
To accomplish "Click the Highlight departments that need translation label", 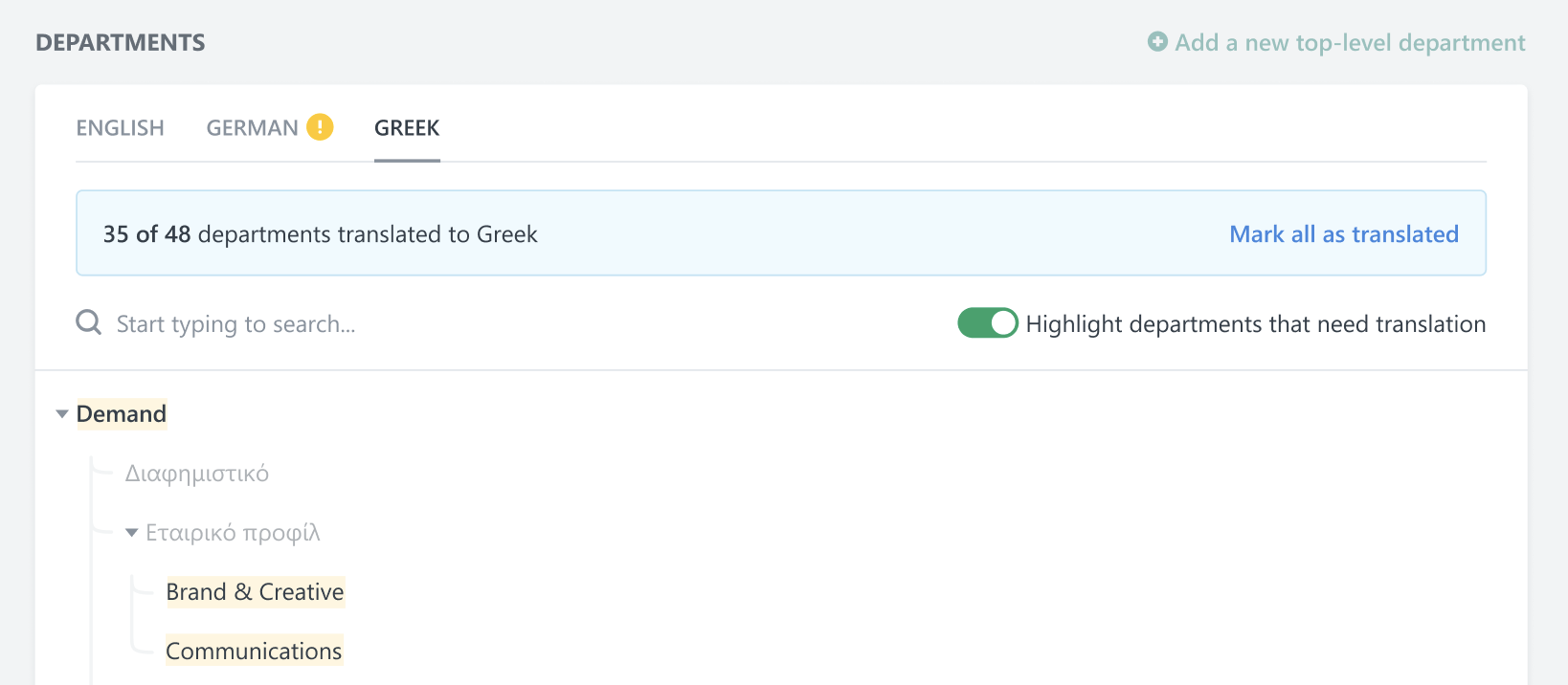I will 1256,324.
